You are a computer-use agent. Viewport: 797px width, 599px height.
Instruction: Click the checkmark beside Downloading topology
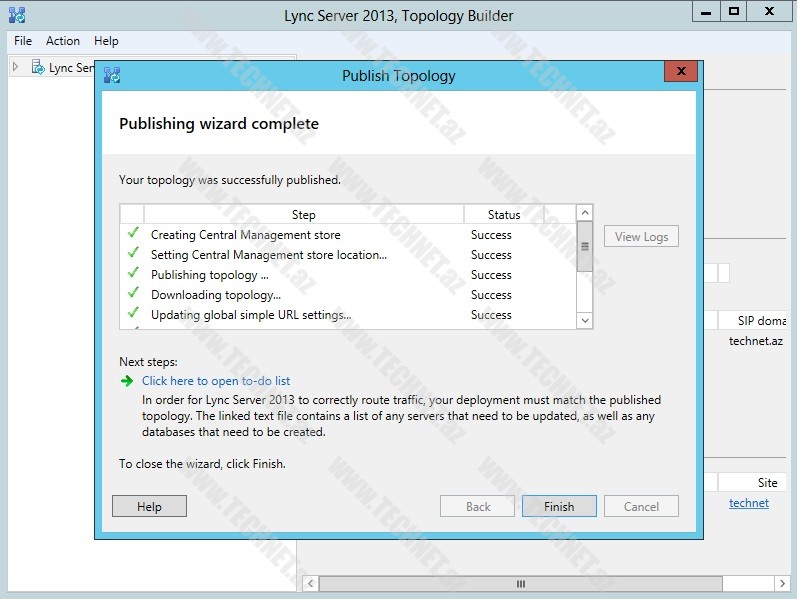pos(133,292)
